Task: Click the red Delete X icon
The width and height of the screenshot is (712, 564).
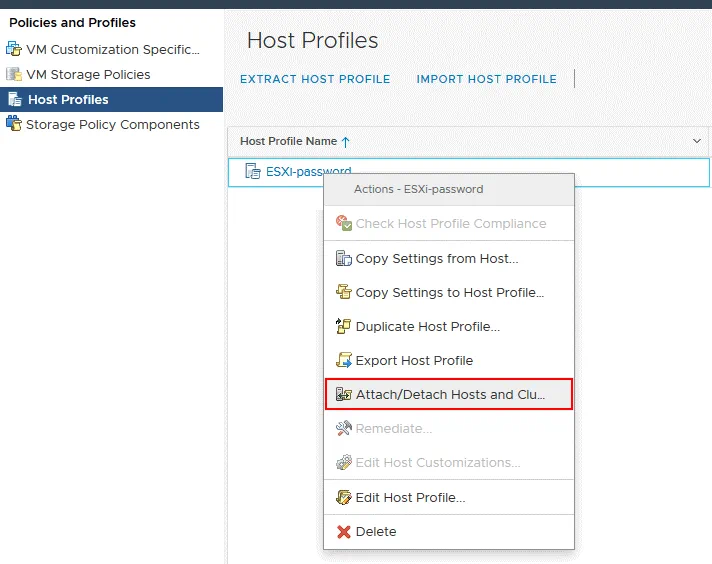Action: pos(344,532)
